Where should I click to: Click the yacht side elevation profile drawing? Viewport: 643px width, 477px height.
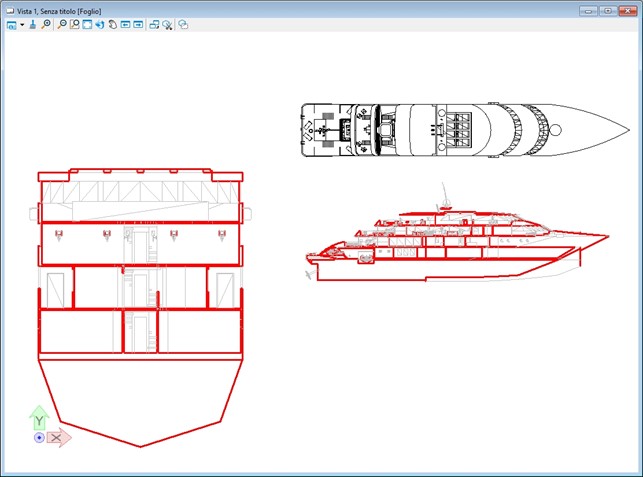point(450,245)
